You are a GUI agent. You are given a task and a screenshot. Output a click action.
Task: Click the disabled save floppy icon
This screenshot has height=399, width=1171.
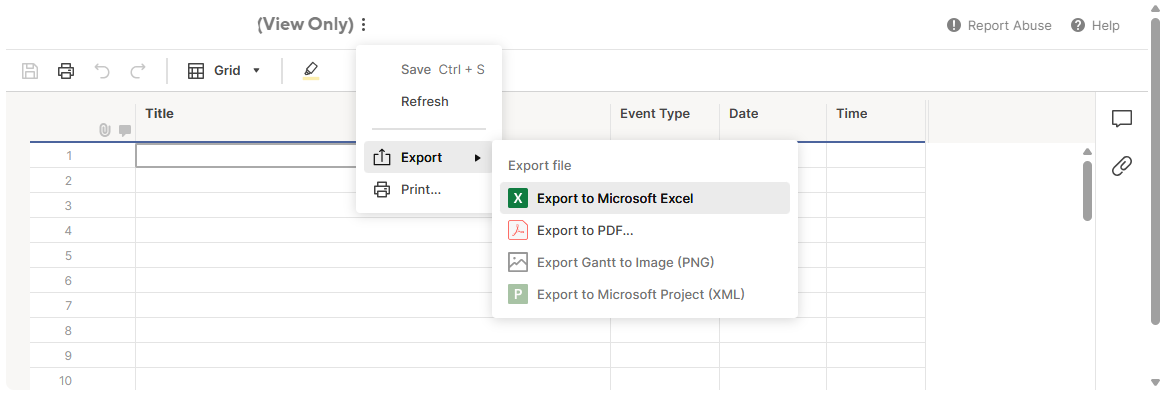click(x=30, y=71)
